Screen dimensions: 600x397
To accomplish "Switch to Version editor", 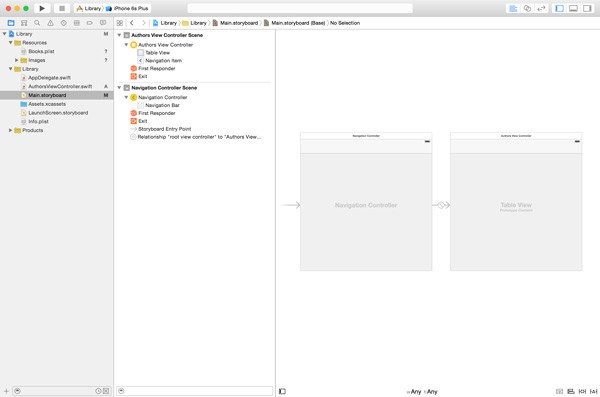I will 541,8.
